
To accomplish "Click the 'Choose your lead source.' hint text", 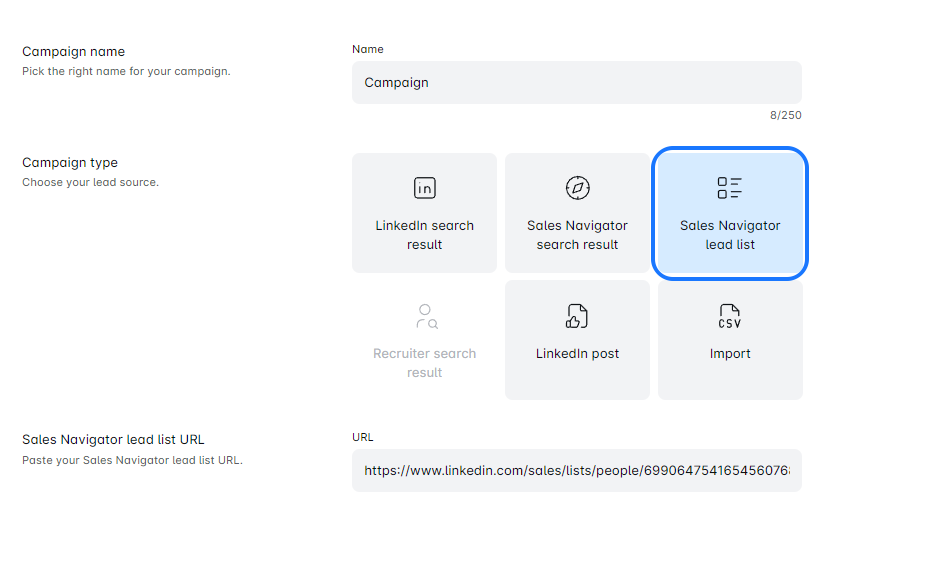I will 90,182.
